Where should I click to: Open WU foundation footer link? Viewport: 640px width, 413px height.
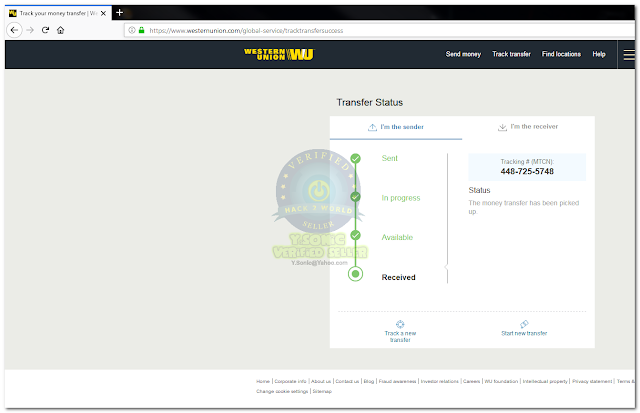coord(501,381)
